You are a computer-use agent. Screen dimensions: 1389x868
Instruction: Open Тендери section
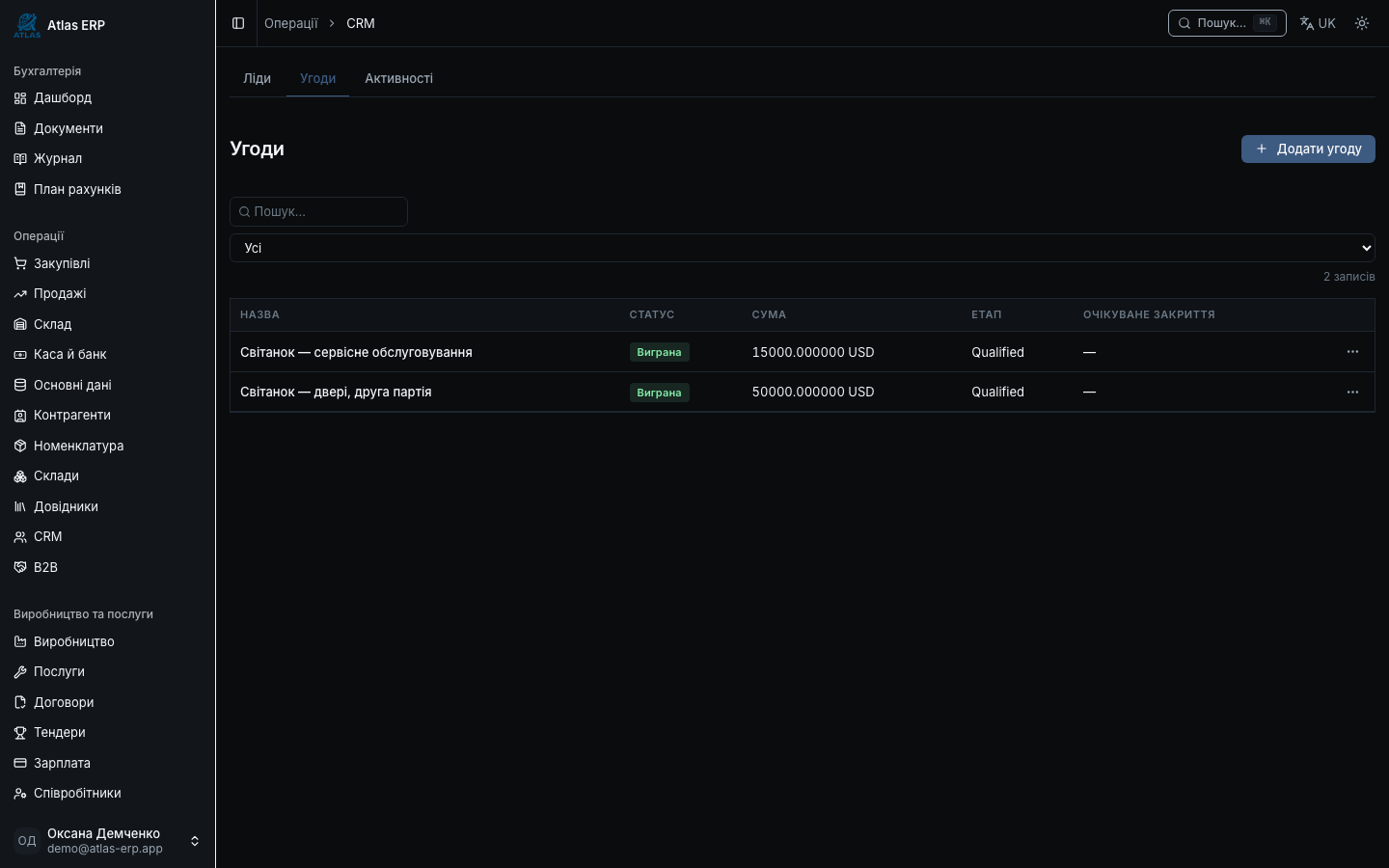(107, 732)
